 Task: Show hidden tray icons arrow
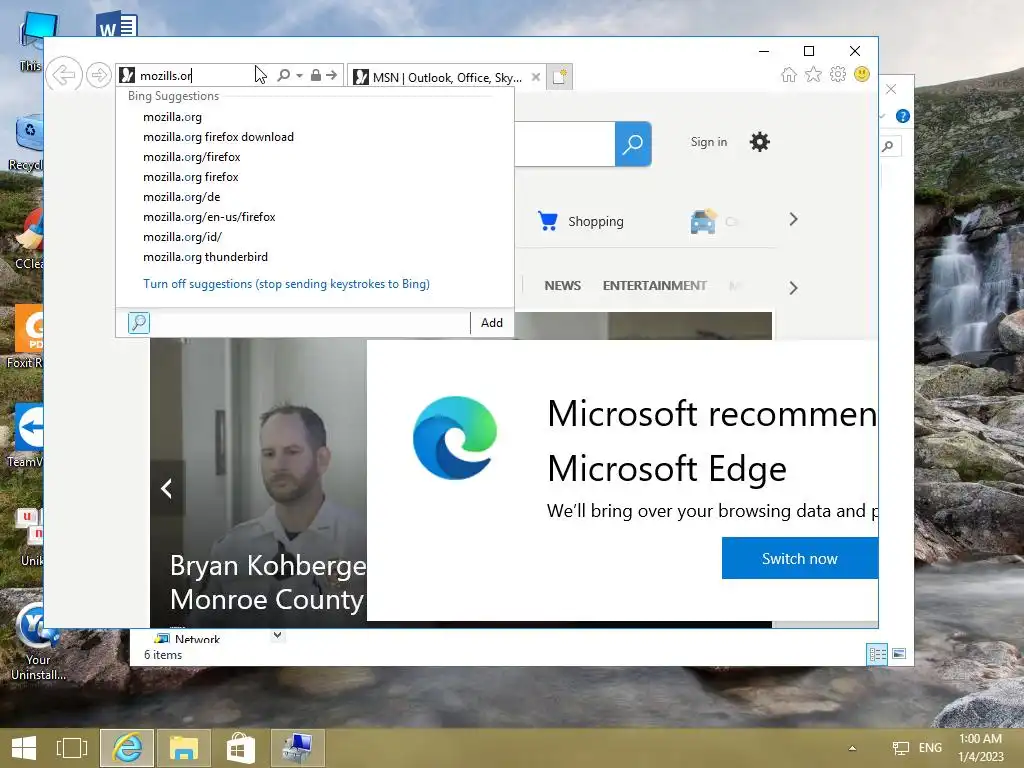[x=852, y=748]
